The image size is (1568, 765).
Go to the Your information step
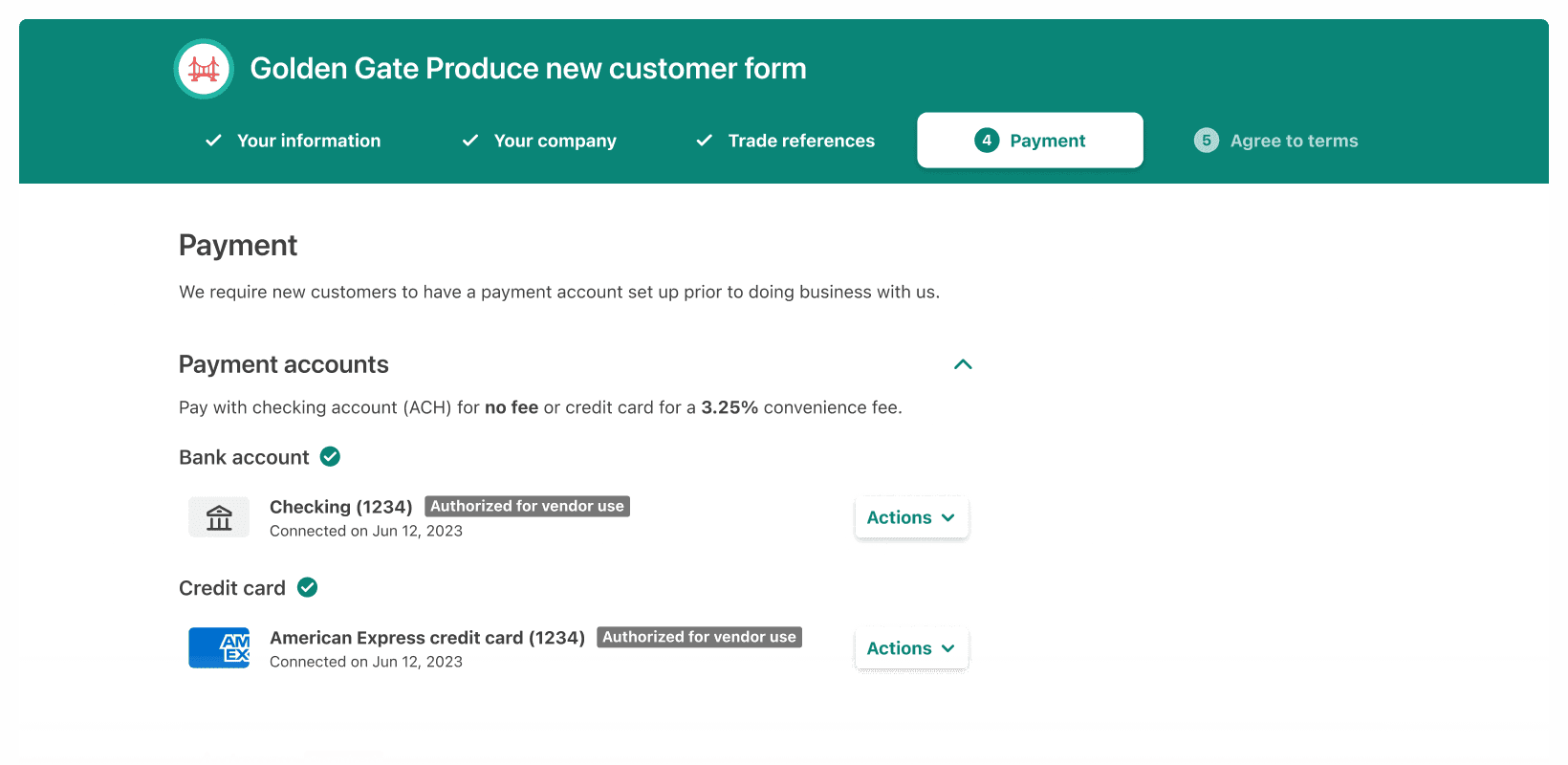click(x=308, y=141)
